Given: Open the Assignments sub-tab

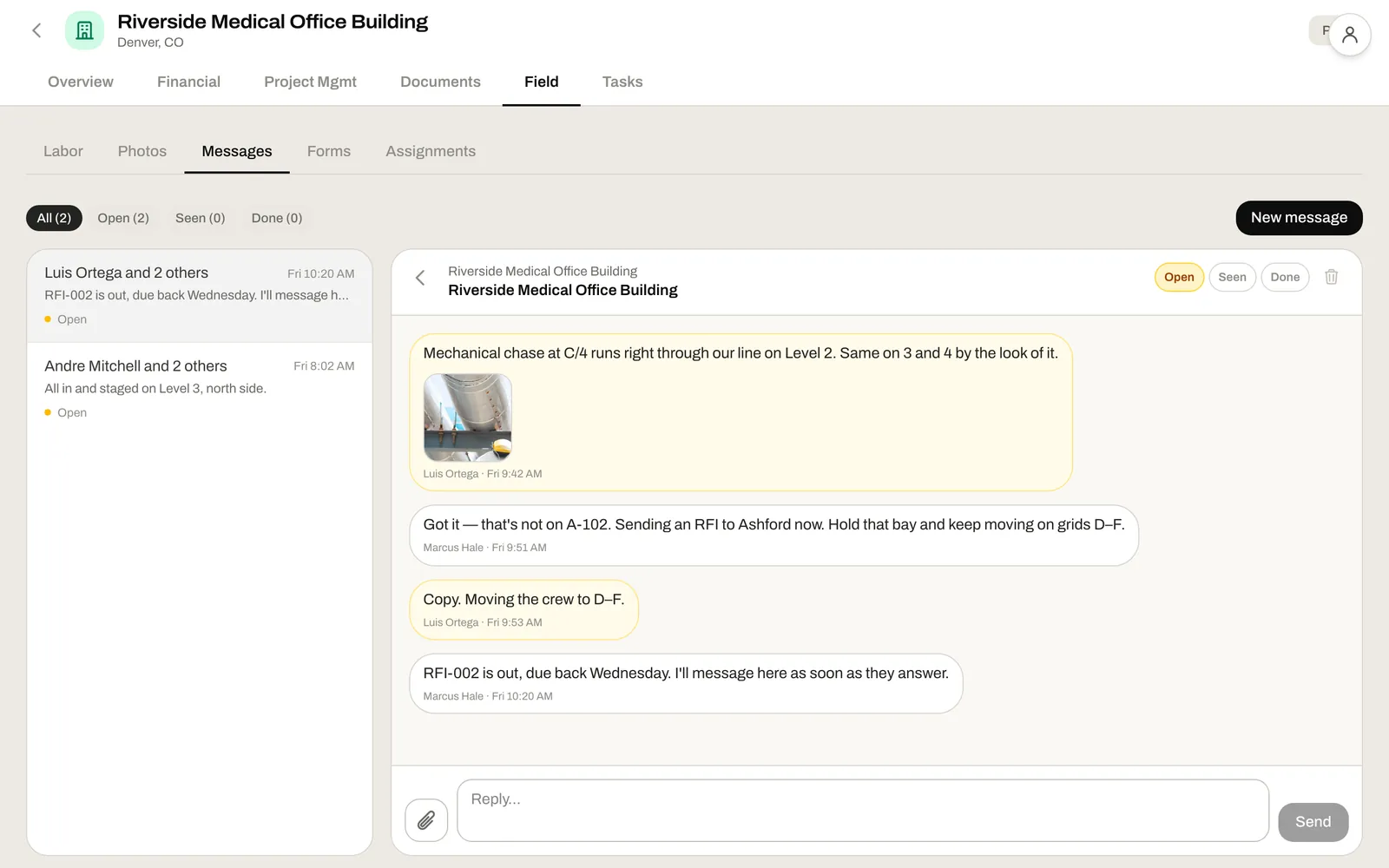Looking at the screenshot, I should tap(431, 151).
